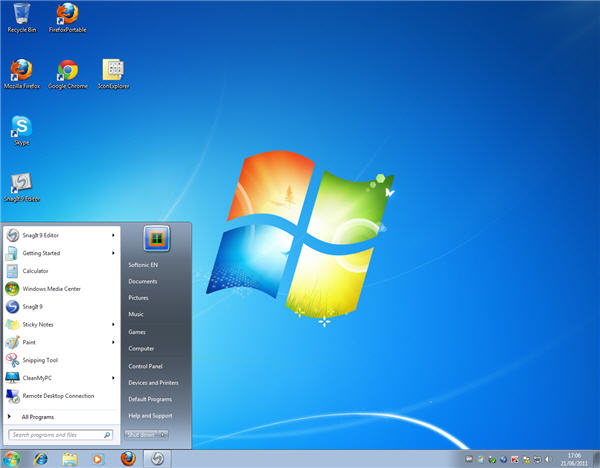Launch FirefoxPortable from the desktop
This screenshot has height=468, width=600.
tap(67, 15)
